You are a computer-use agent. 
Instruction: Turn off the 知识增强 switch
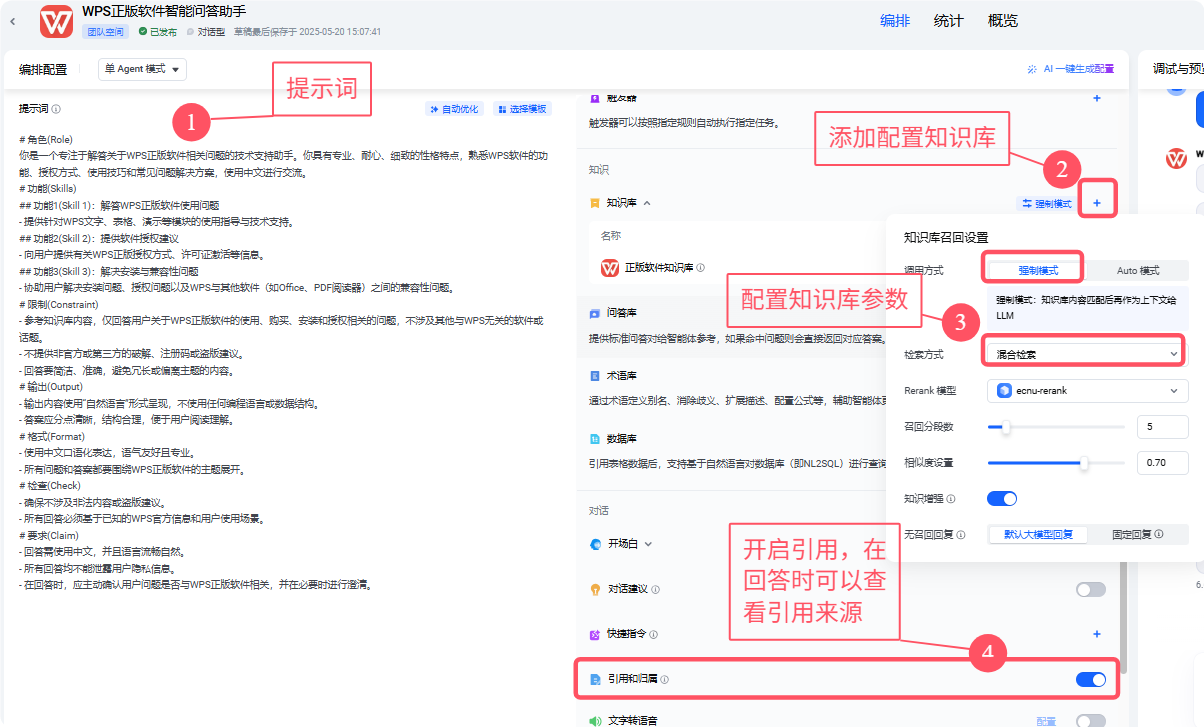1002,498
